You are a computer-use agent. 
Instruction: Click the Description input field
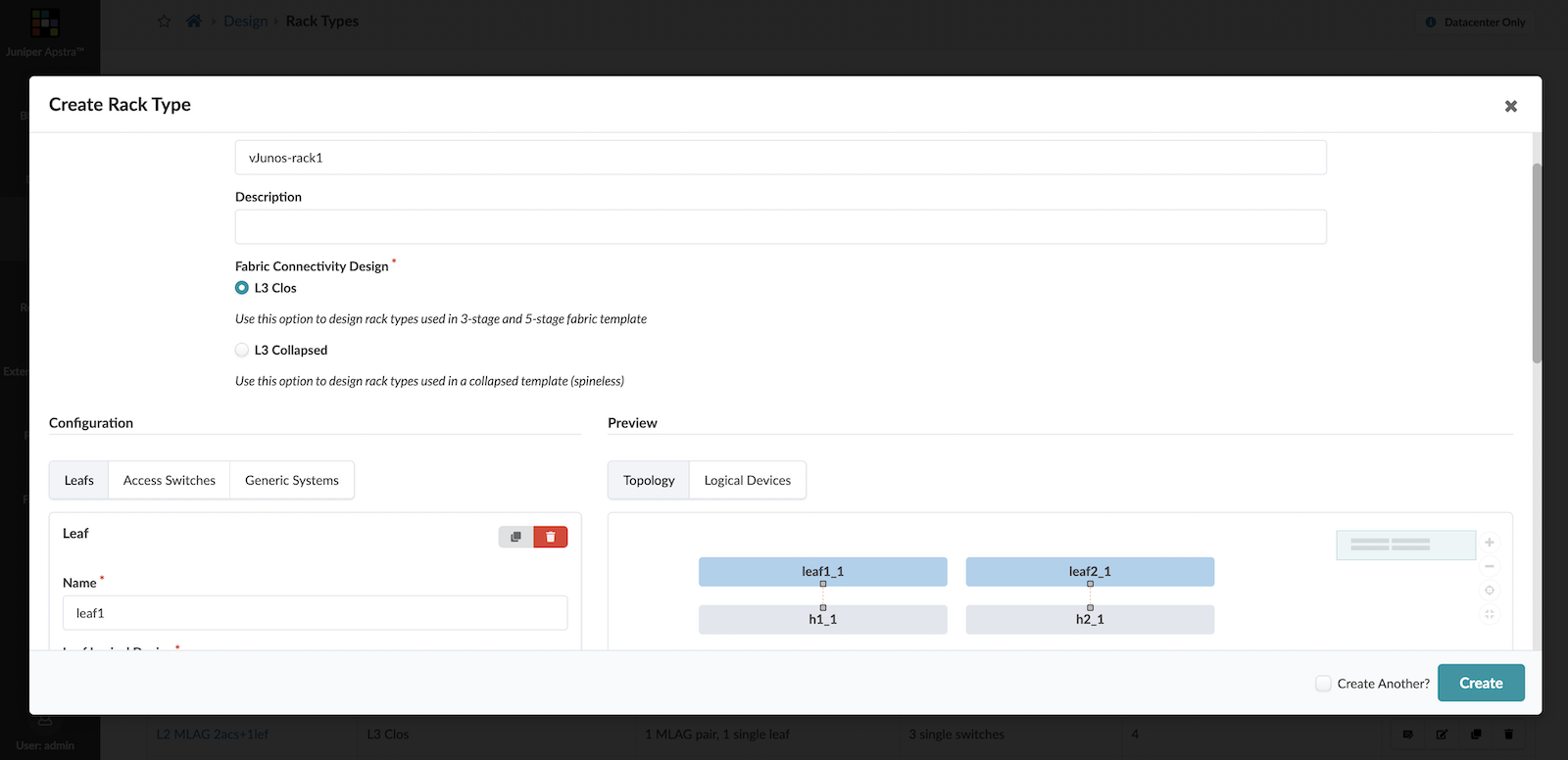point(781,226)
